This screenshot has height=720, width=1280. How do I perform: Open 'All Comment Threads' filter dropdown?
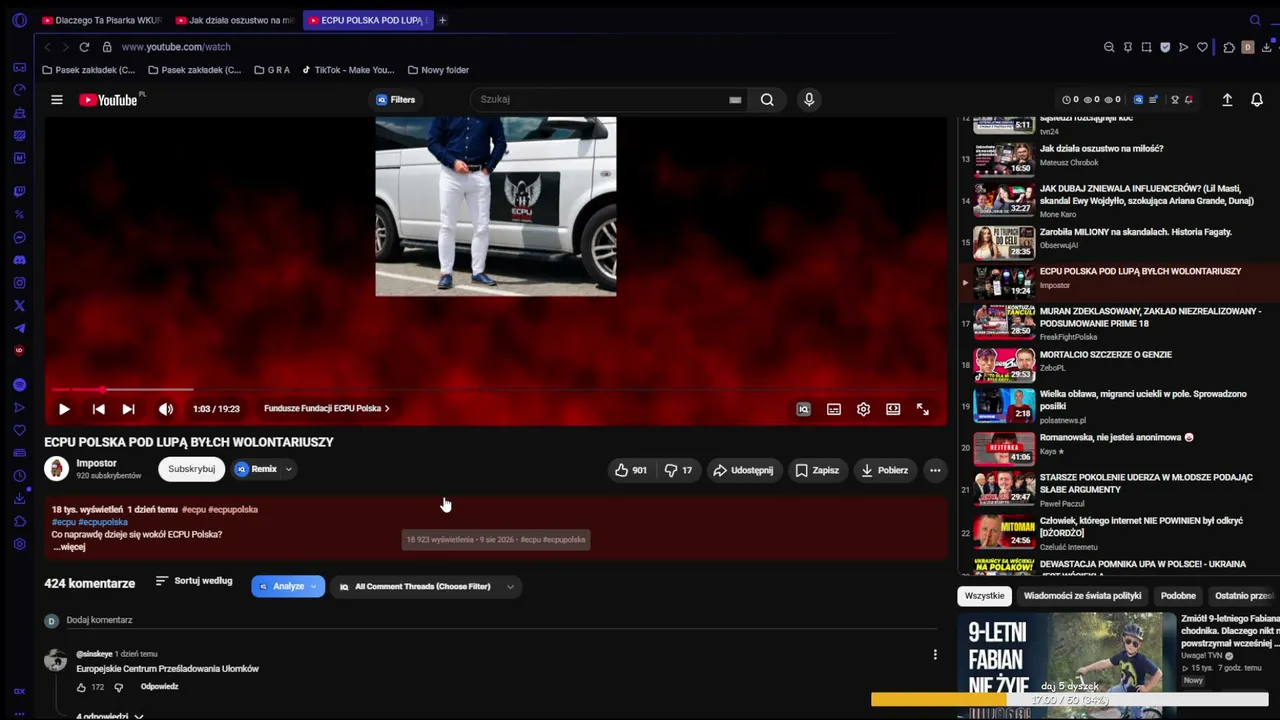425,586
